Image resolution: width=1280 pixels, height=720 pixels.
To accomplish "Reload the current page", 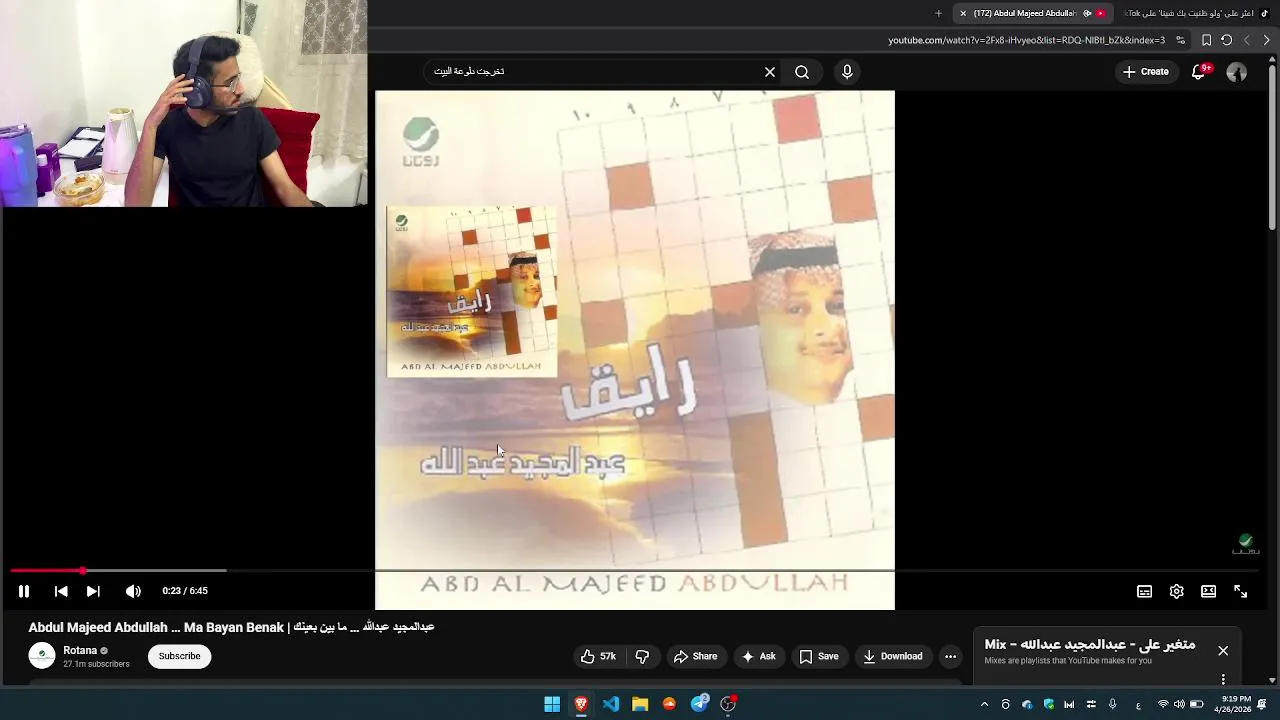I will click(x=1226, y=40).
